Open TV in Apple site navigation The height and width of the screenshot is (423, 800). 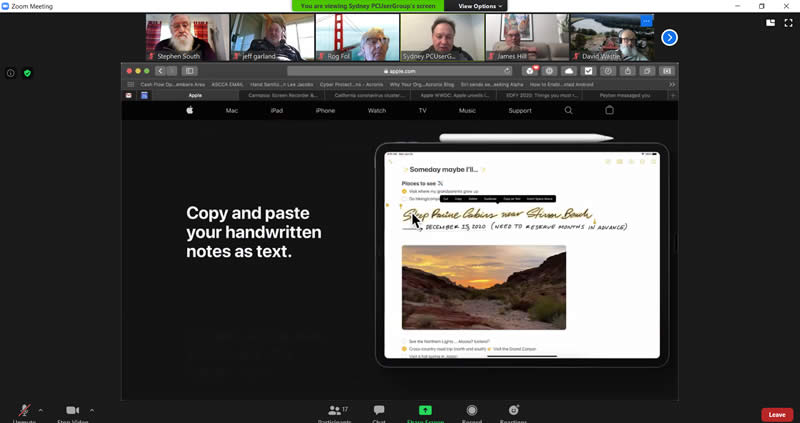[x=422, y=110]
